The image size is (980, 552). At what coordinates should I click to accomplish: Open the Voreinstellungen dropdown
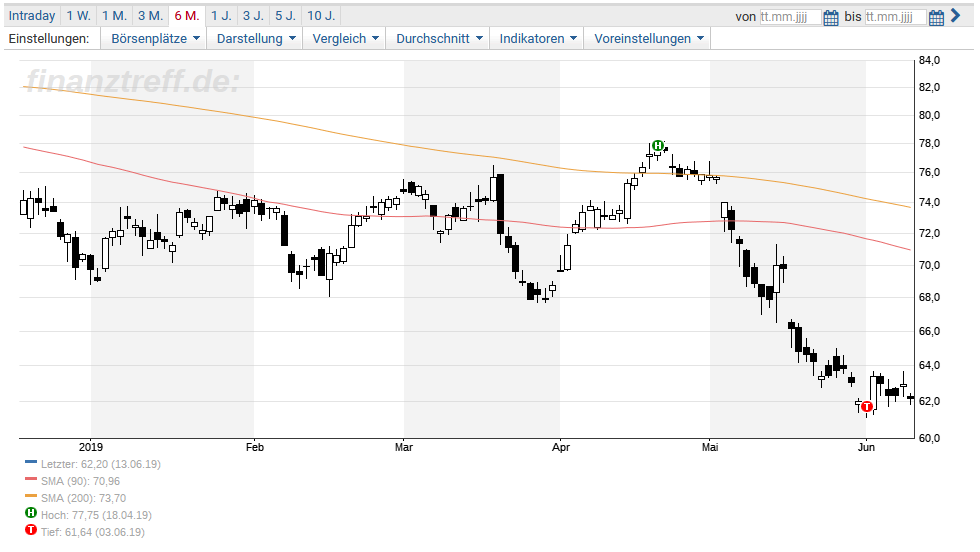[648, 39]
